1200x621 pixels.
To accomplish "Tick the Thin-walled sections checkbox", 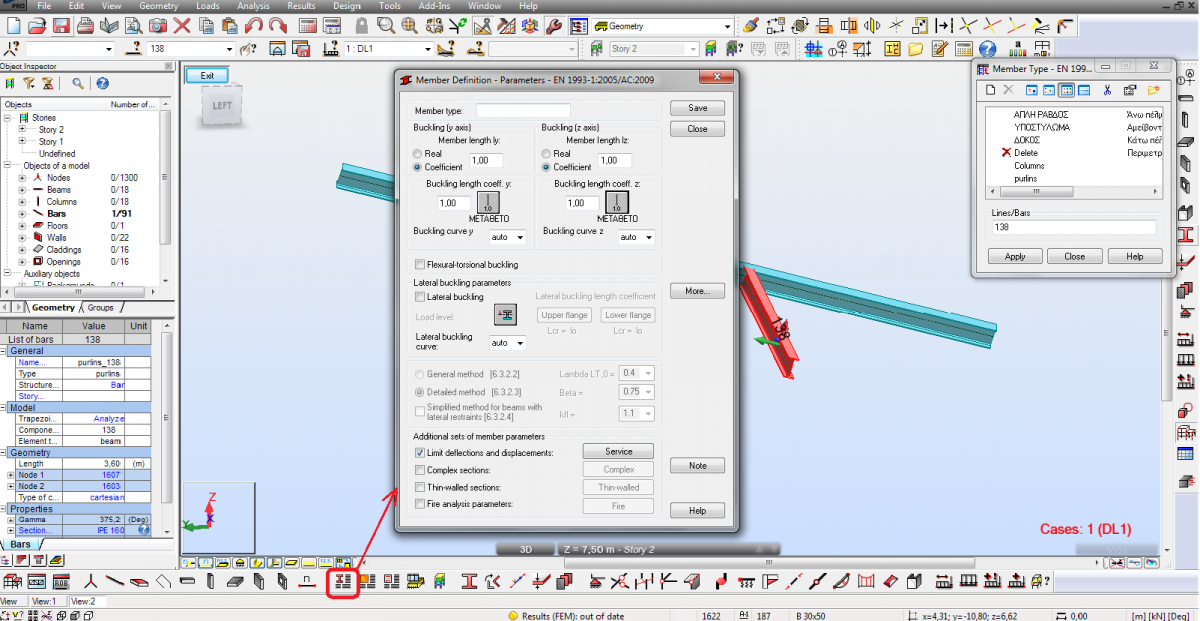I will pyautogui.click(x=420, y=487).
